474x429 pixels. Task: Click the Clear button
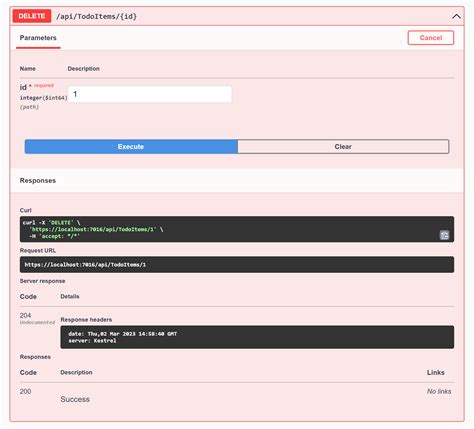coord(343,147)
